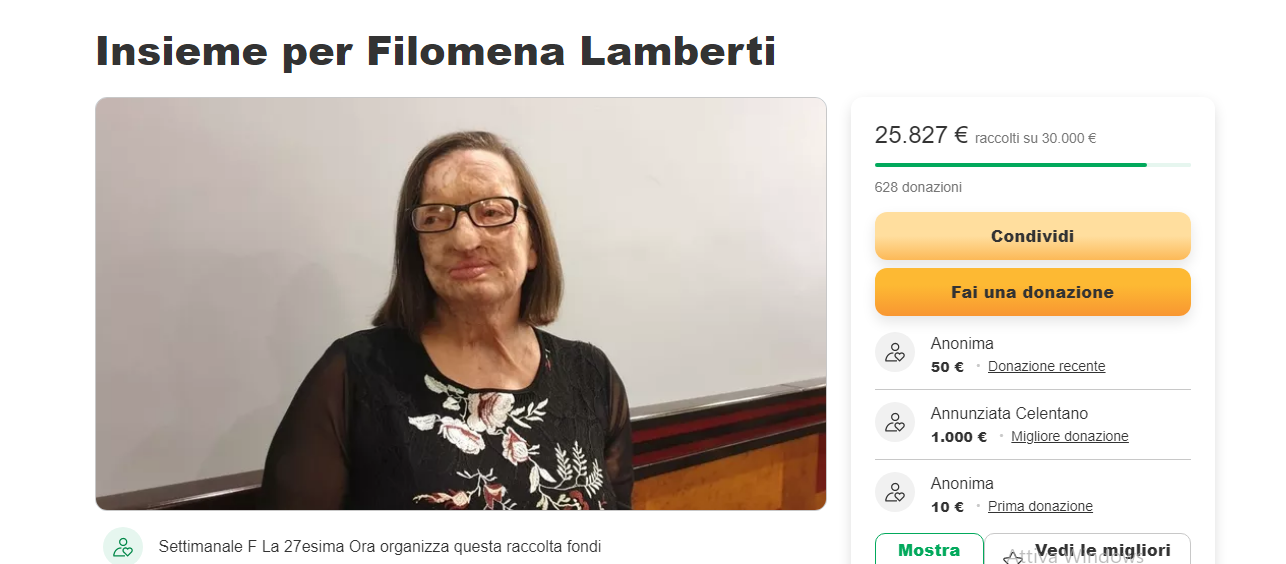Share the fundraiser with Condividi
Viewport: 1286px width, 564px height.
[1032, 236]
